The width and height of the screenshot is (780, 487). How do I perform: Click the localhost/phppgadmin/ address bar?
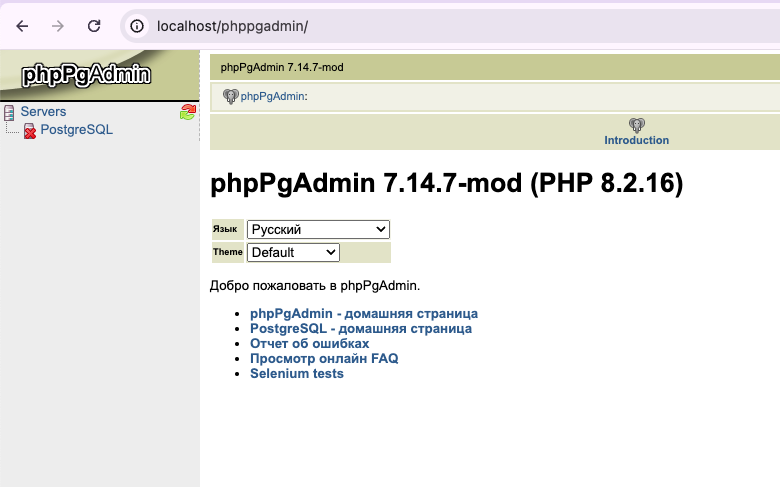pyautogui.click(x=448, y=26)
